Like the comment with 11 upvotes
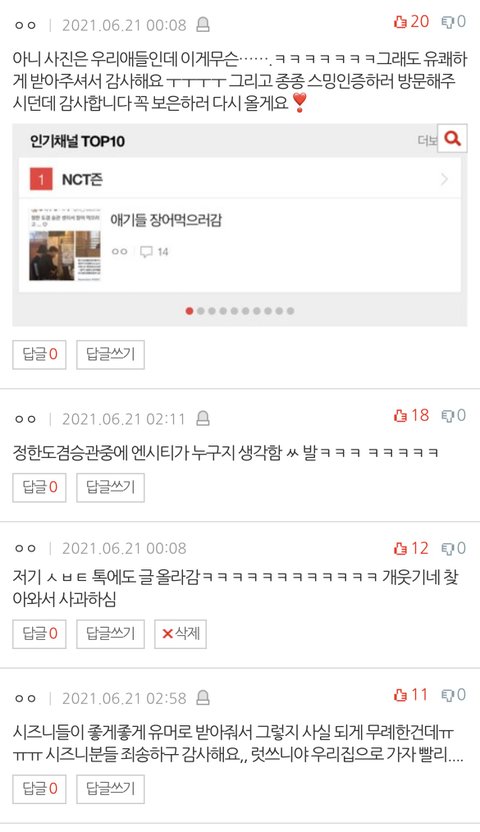Screen dimensions: 480x832 pyautogui.click(x=400, y=695)
